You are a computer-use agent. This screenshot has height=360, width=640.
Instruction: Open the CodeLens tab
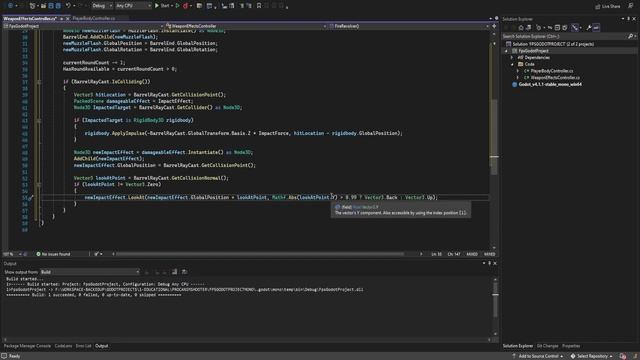(63, 346)
